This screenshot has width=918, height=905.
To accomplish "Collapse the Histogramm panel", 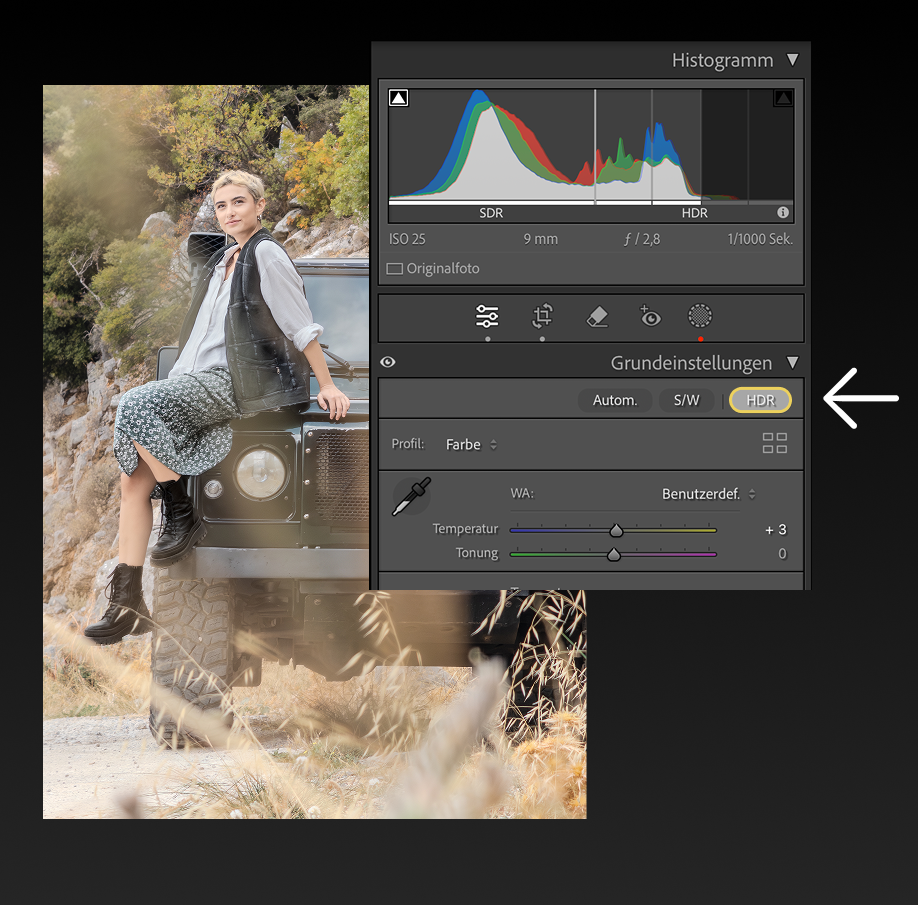I will pyautogui.click(x=793, y=61).
